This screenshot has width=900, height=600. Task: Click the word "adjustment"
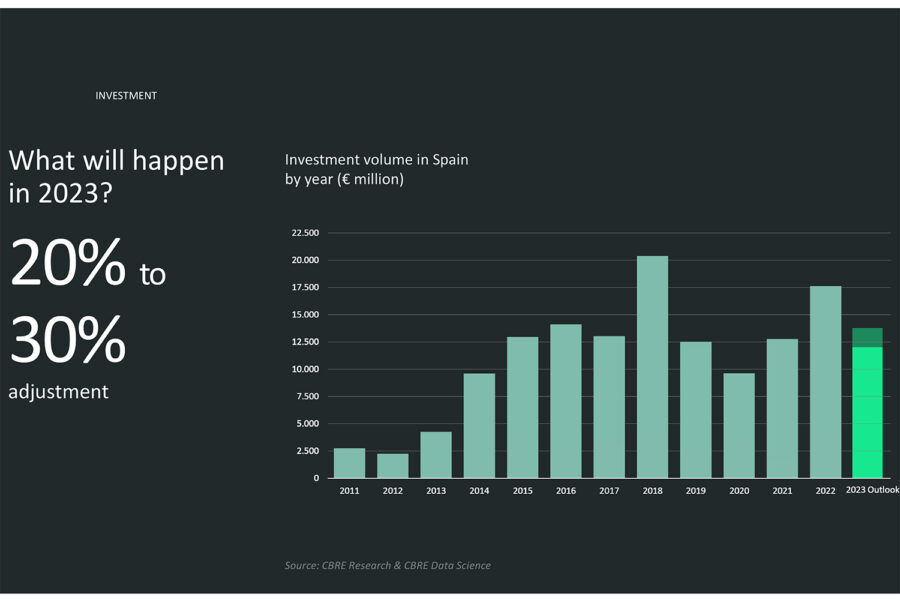pyautogui.click(x=58, y=392)
